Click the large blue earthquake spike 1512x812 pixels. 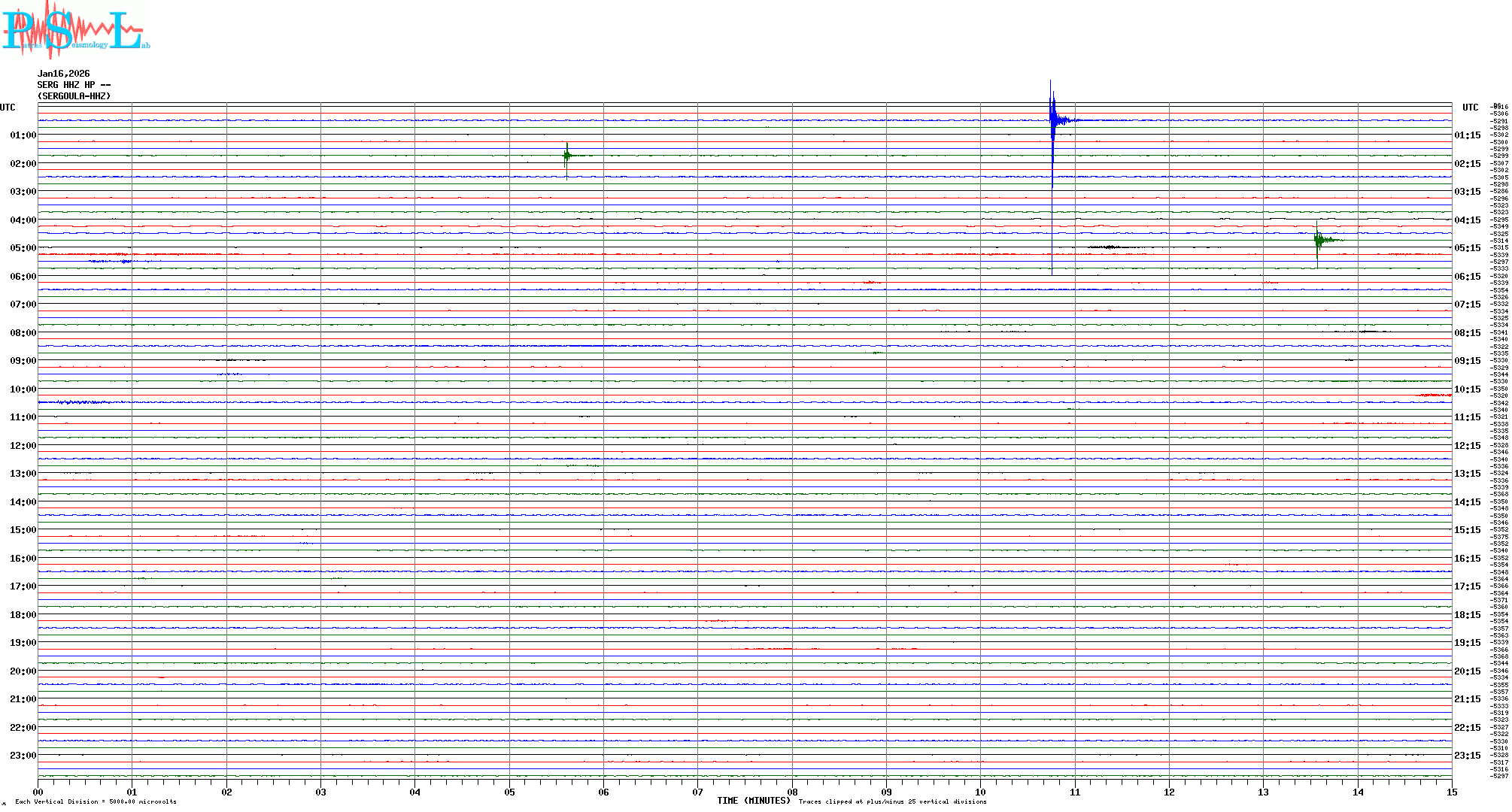click(x=1052, y=120)
